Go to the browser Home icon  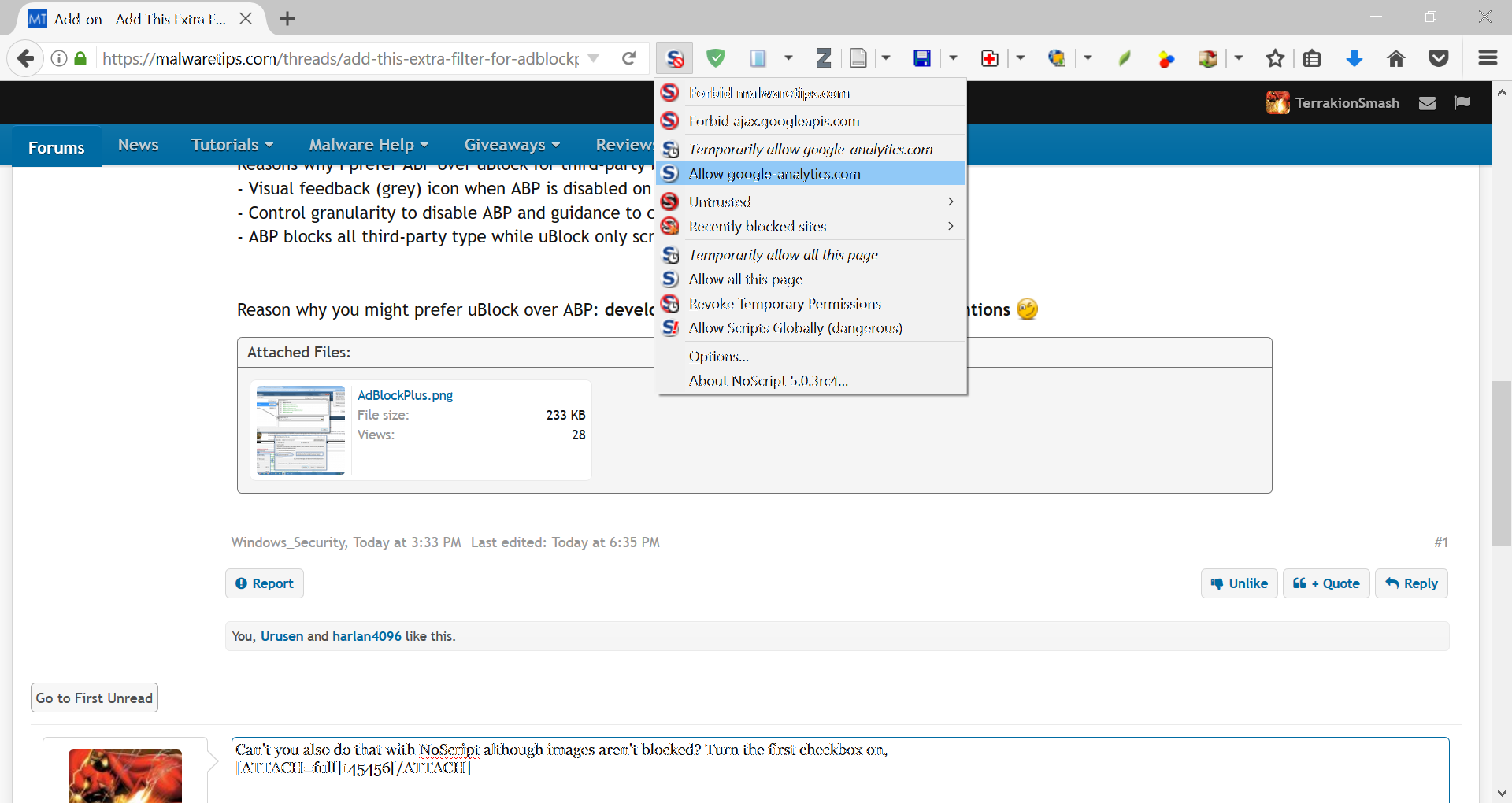pyautogui.click(x=1396, y=58)
